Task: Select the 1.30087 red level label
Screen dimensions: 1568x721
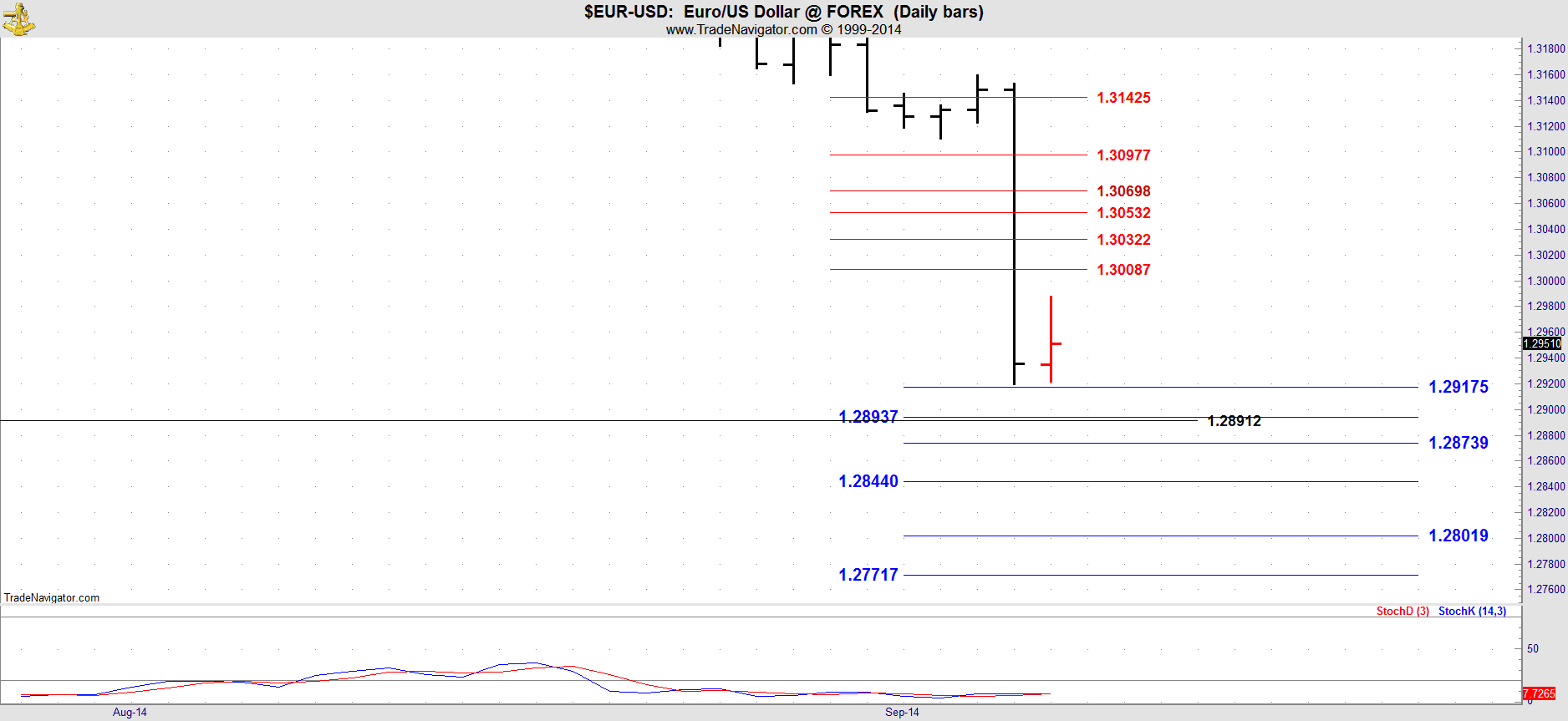Action: 1123,270
